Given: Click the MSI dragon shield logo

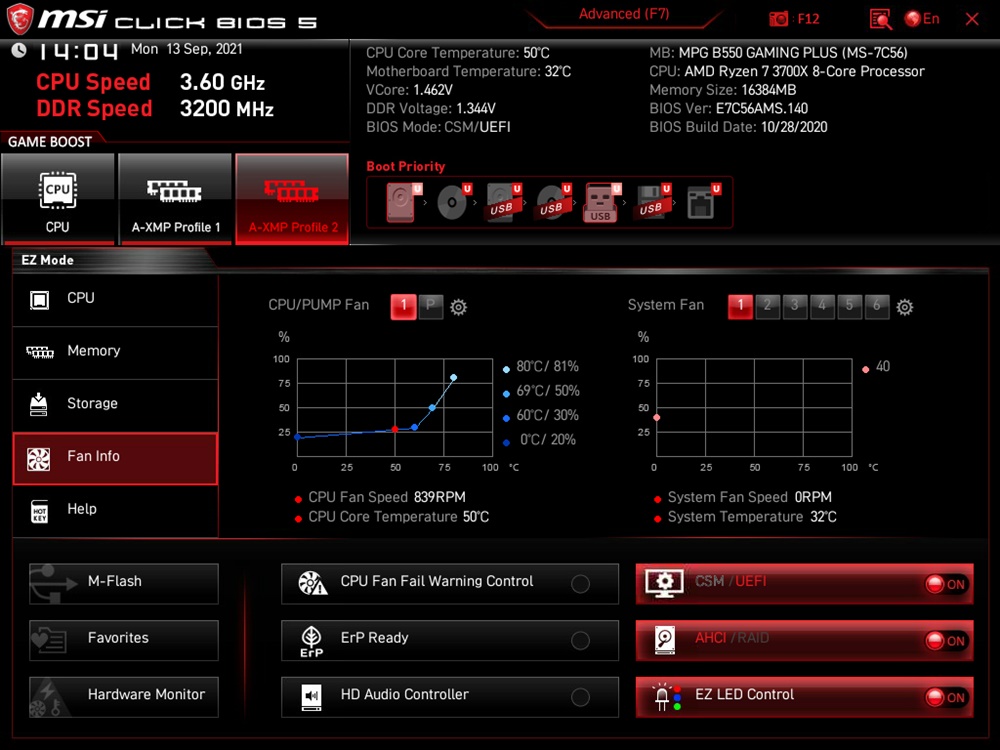Looking at the screenshot, I should 19,18.
